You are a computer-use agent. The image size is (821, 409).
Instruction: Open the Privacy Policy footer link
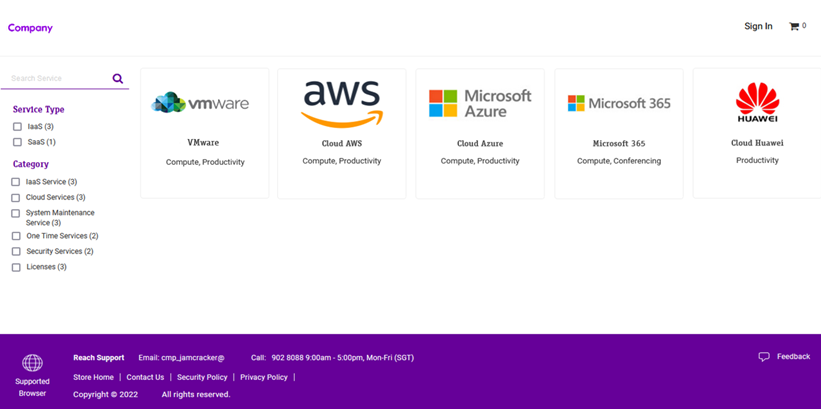pyautogui.click(x=264, y=377)
